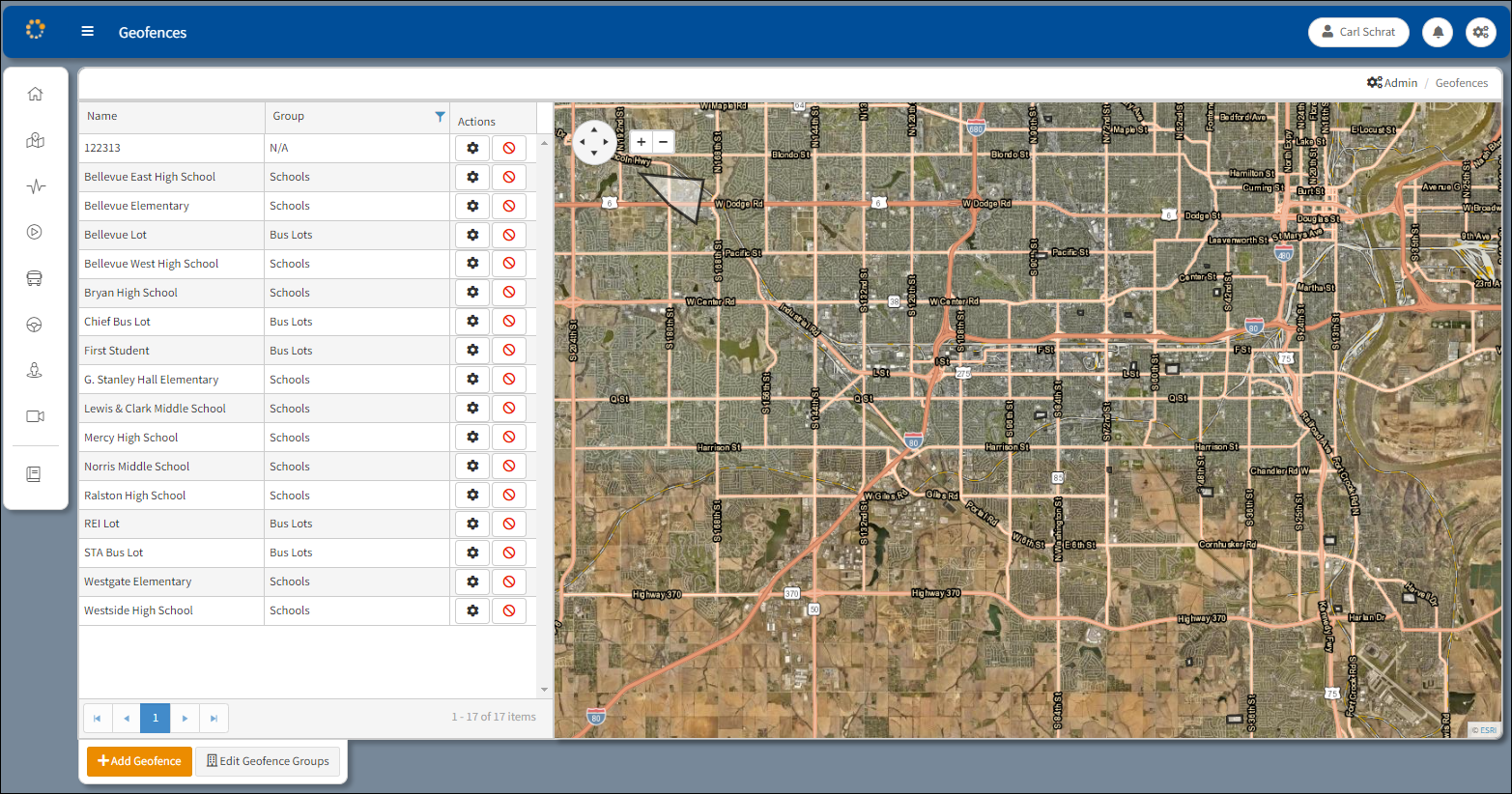Open the bus vehicles sidebar icon
The height and width of the screenshot is (794, 1512).
point(35,278)
